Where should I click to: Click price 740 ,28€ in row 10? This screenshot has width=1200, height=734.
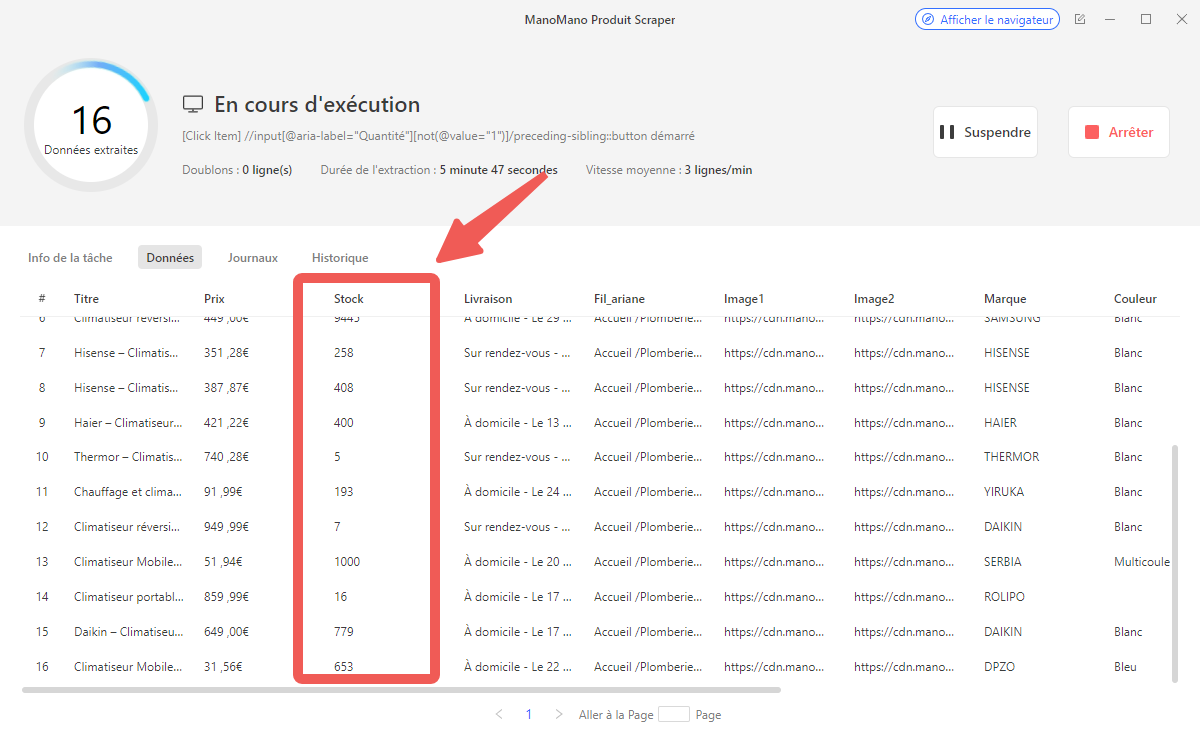[x=229, y=457]
